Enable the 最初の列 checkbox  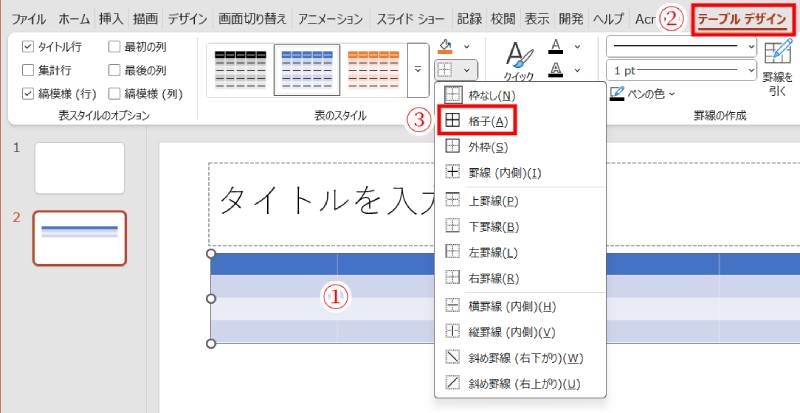[114, 47]
